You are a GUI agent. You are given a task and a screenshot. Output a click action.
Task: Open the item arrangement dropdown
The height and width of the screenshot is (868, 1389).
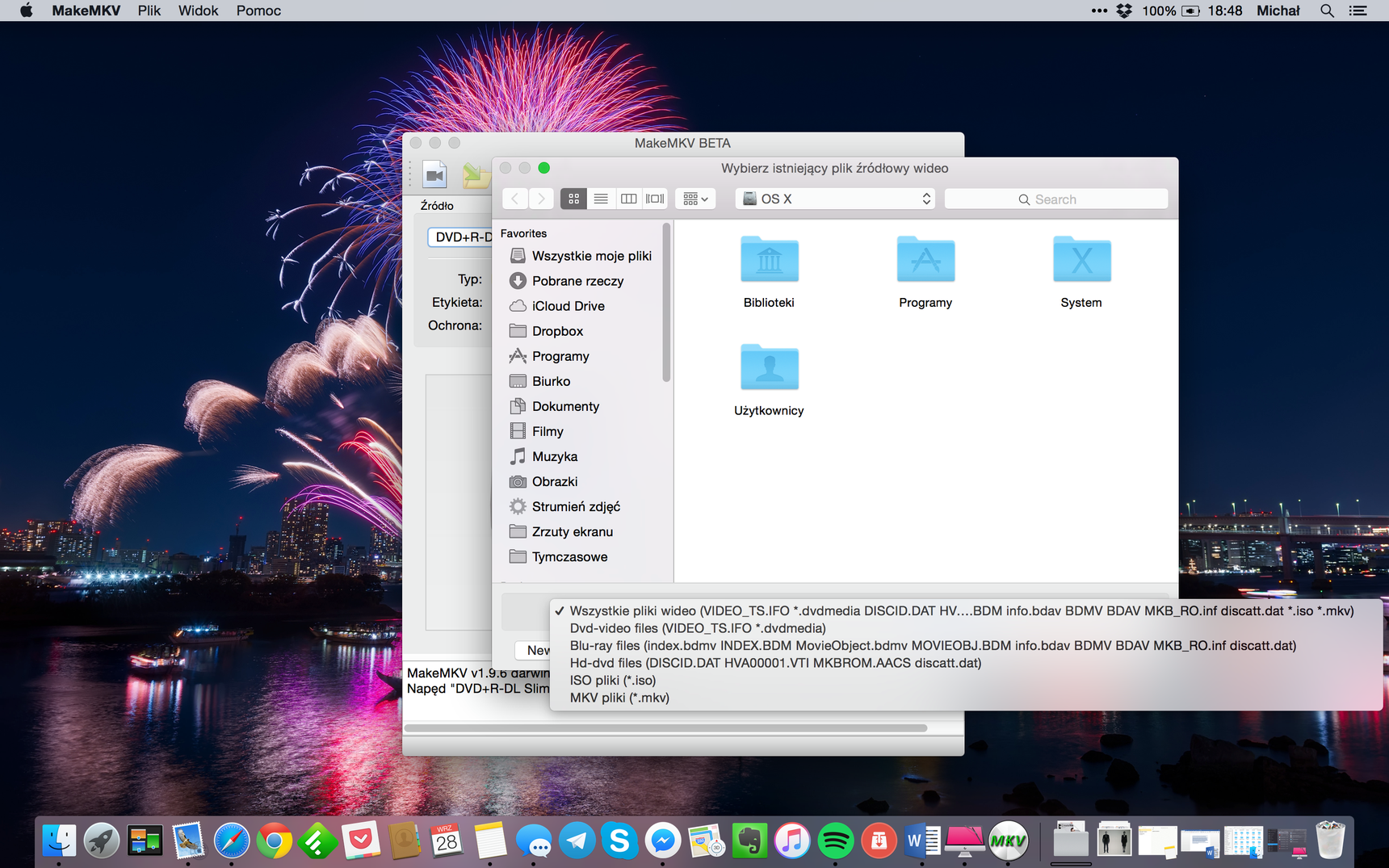(695, 199)
